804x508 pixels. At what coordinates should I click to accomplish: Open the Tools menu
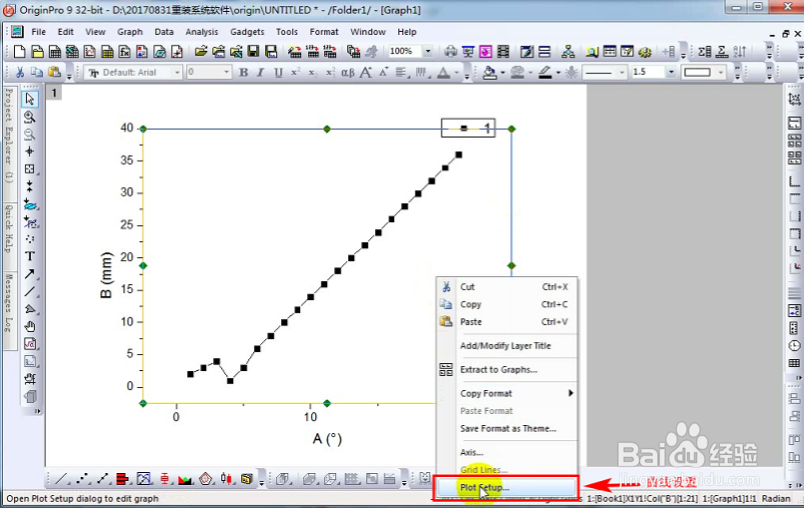click(287, 32)
